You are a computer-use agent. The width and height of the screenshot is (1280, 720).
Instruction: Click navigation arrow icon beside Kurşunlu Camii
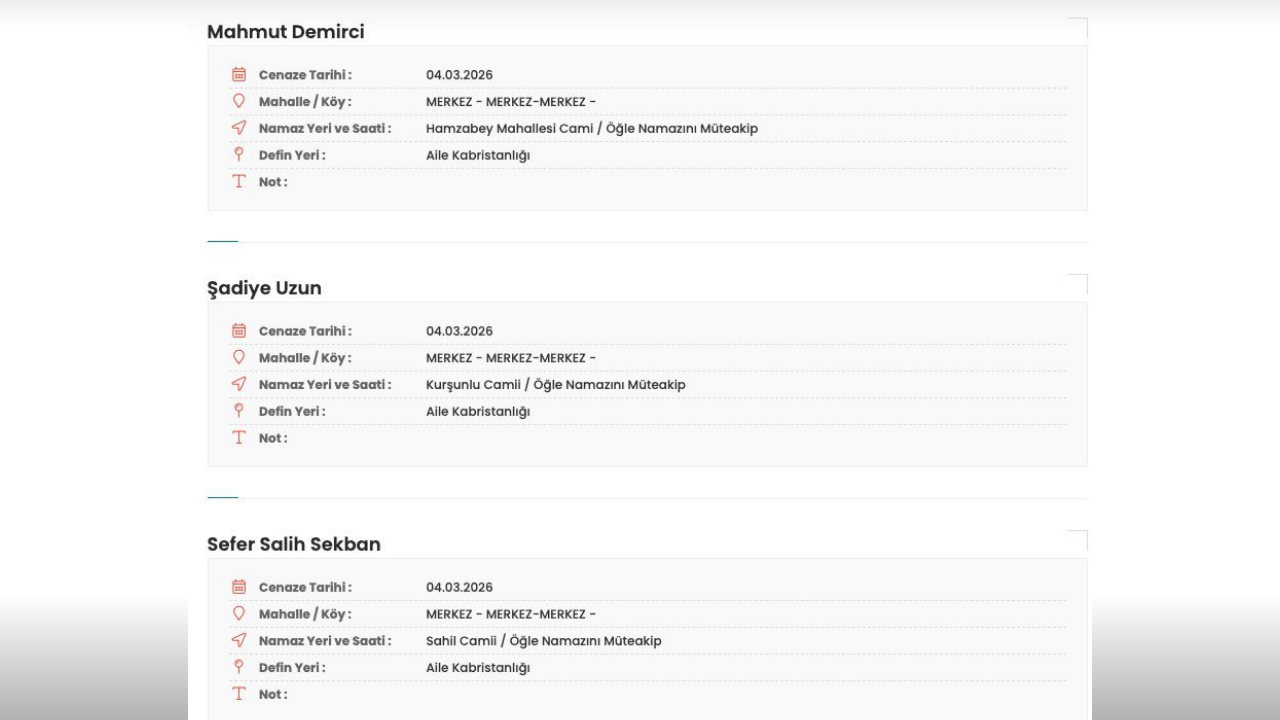tap(239, 384)
